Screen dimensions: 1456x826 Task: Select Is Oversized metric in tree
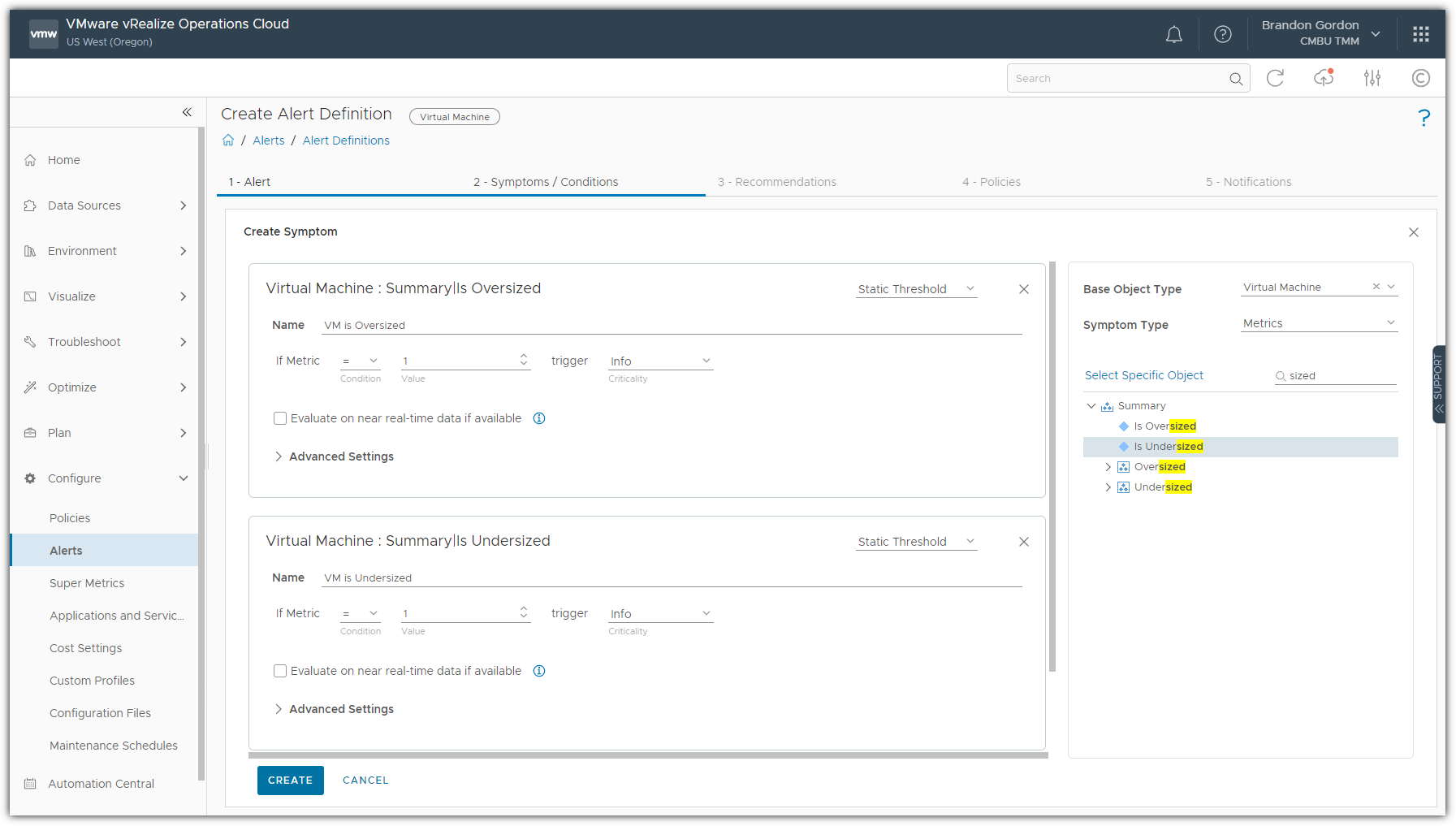click(x=1164, y=426)
